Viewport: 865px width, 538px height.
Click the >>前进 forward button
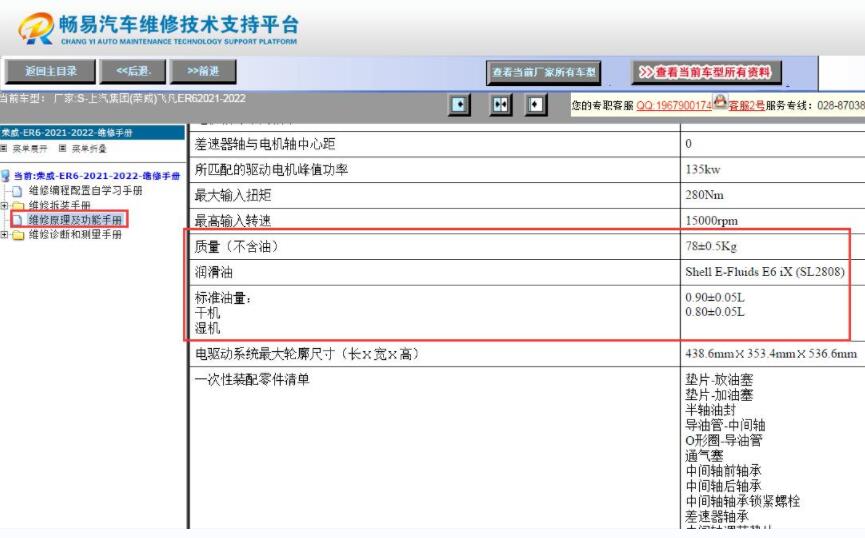tap(203, 72)
